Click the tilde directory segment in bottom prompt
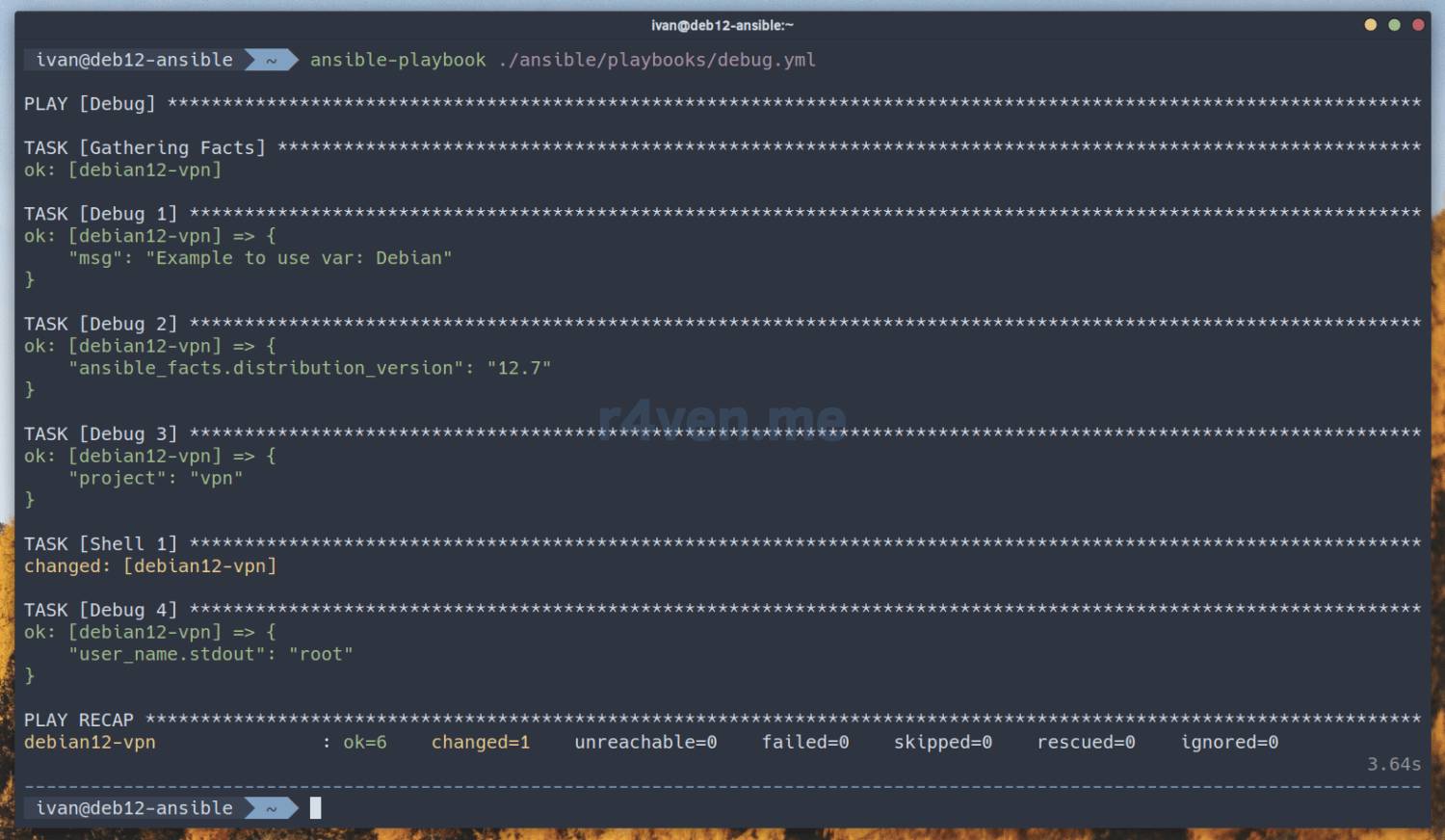Viewport: 1445px width, 840px height. [271, 808]
